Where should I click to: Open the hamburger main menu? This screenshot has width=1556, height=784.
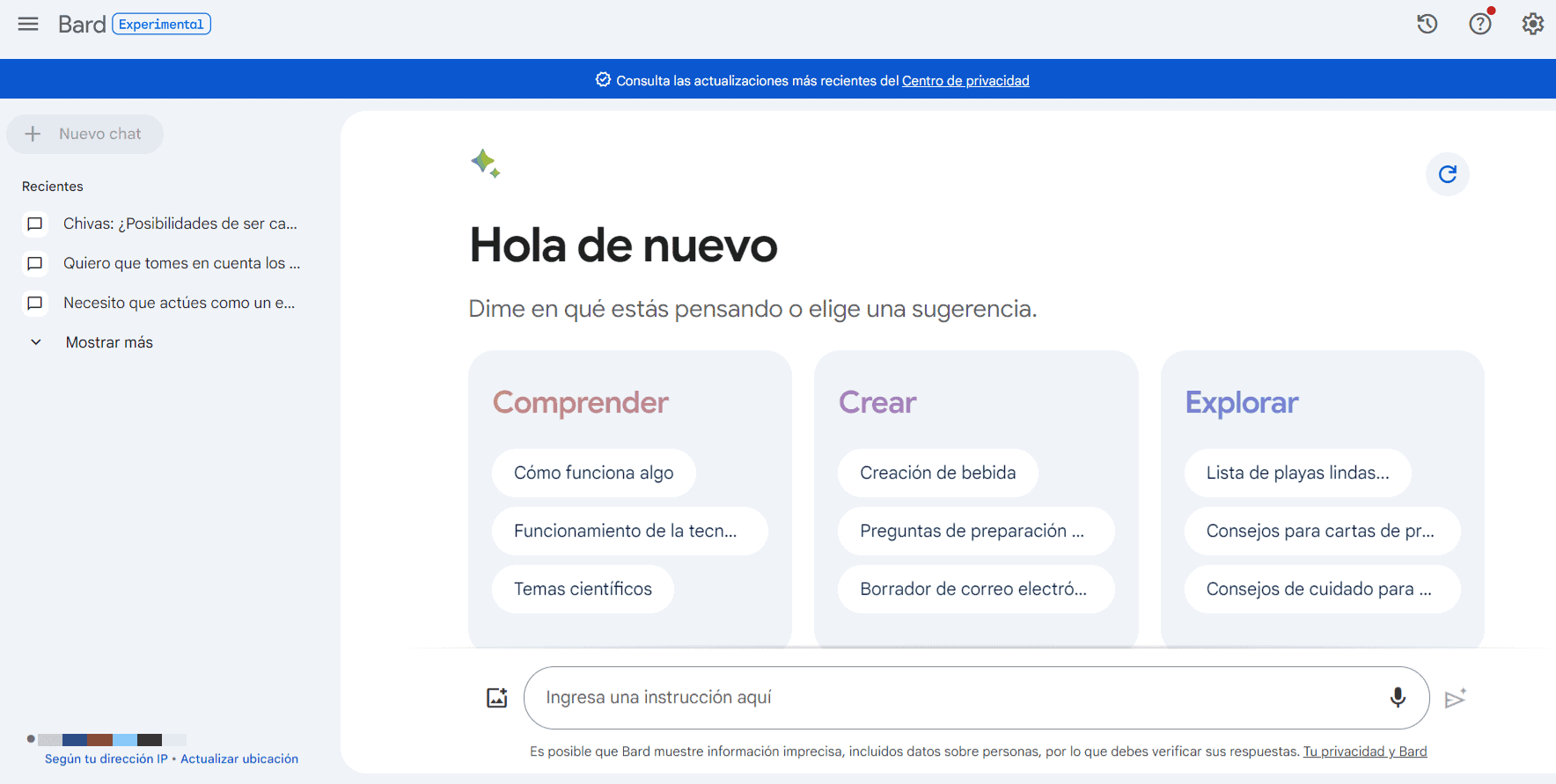click(x=28, y=24)
